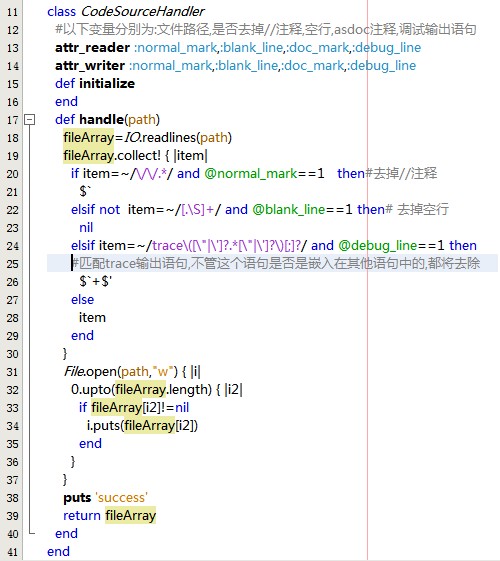Click end keyword on line 16
This screenshot has width=500, height=561.
[x=66, y=102]
